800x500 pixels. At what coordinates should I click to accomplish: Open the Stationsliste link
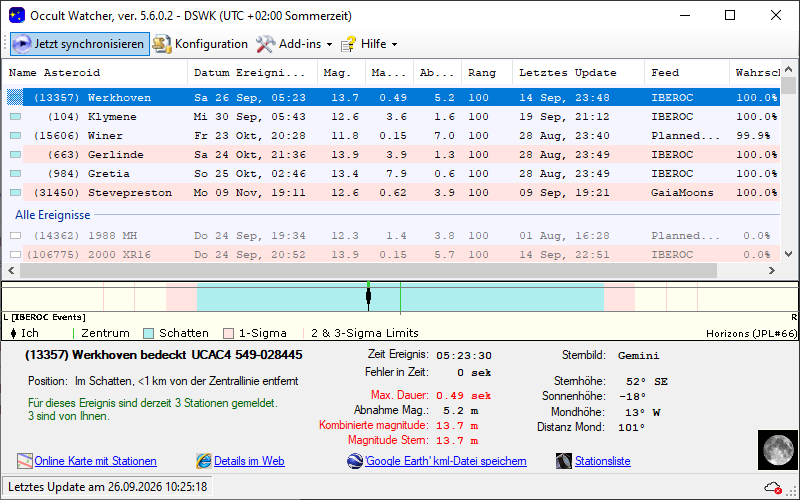pos(603,461)
